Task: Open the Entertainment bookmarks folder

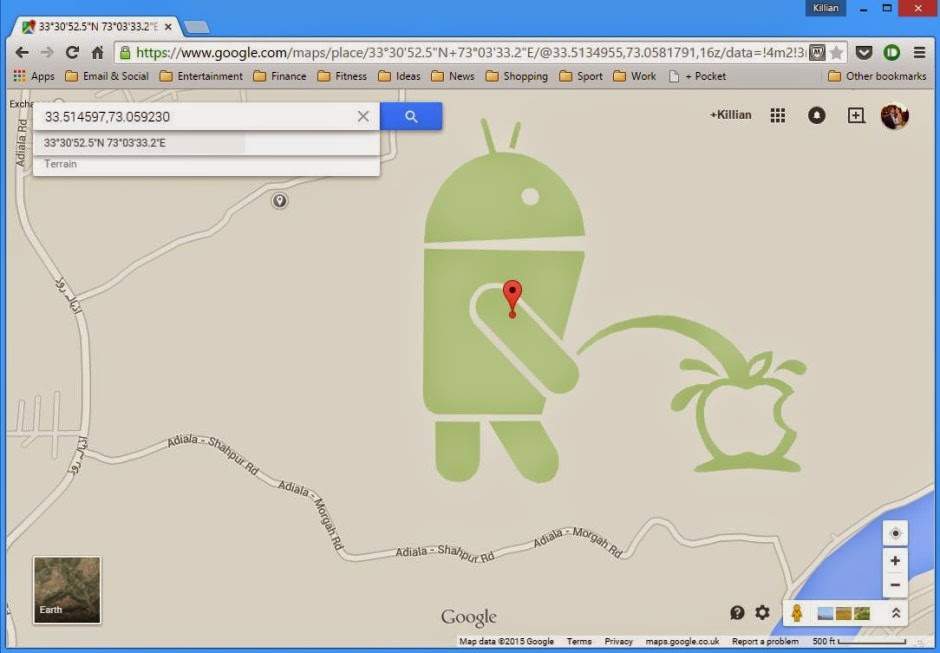Action: coord(201,76)
